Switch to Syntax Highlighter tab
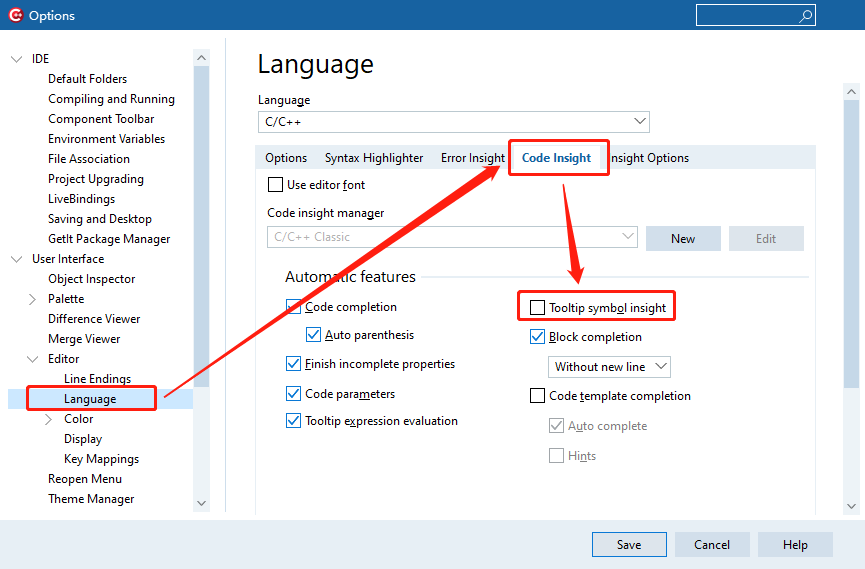Image resolution: width=865 pixels, height=569 pixels. pos(373,158)
